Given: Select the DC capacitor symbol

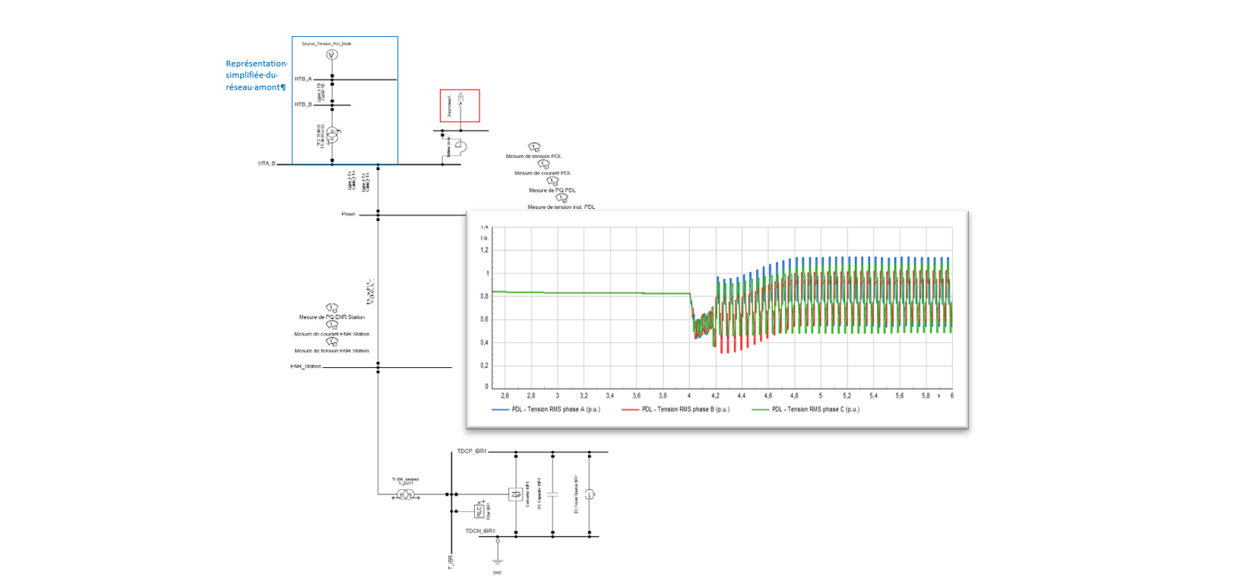Looking at the screenshot, I should point(552,494).
